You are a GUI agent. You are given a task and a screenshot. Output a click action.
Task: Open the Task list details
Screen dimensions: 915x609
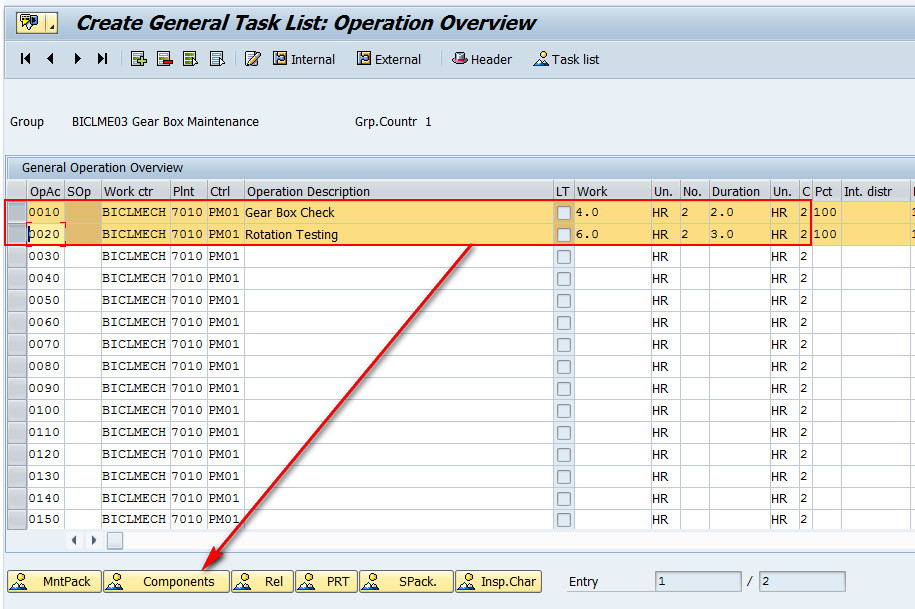pos(566,59)
